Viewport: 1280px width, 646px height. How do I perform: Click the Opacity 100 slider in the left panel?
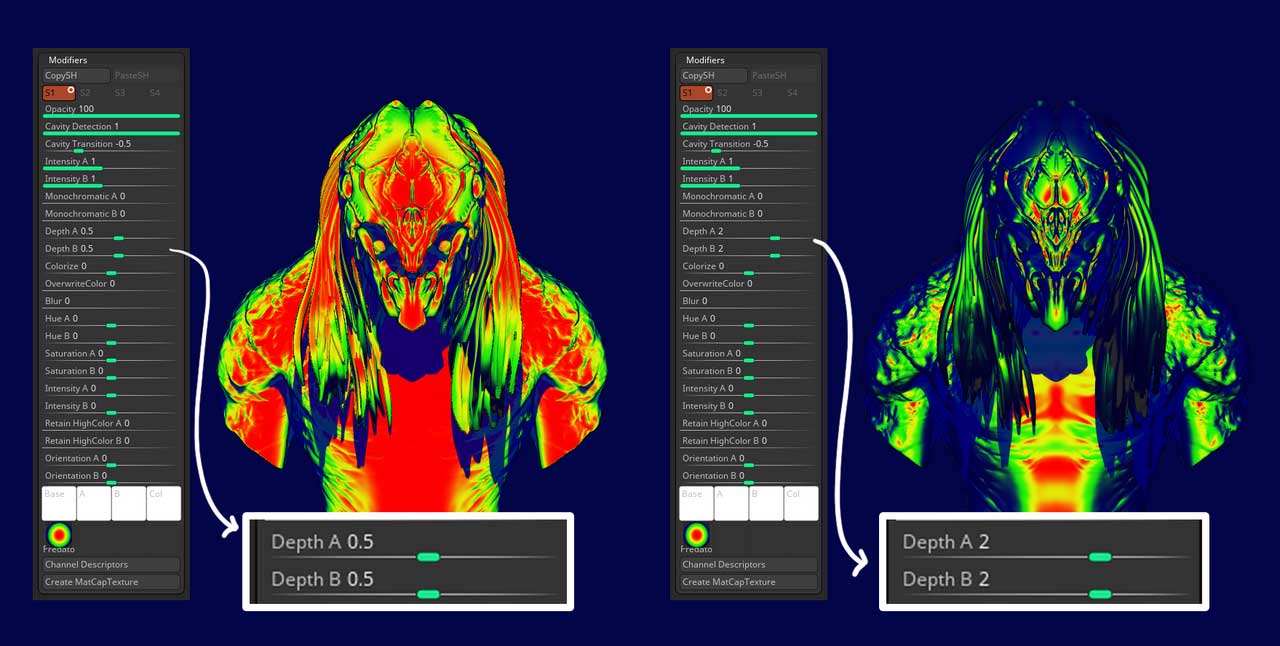pos(111,110)
